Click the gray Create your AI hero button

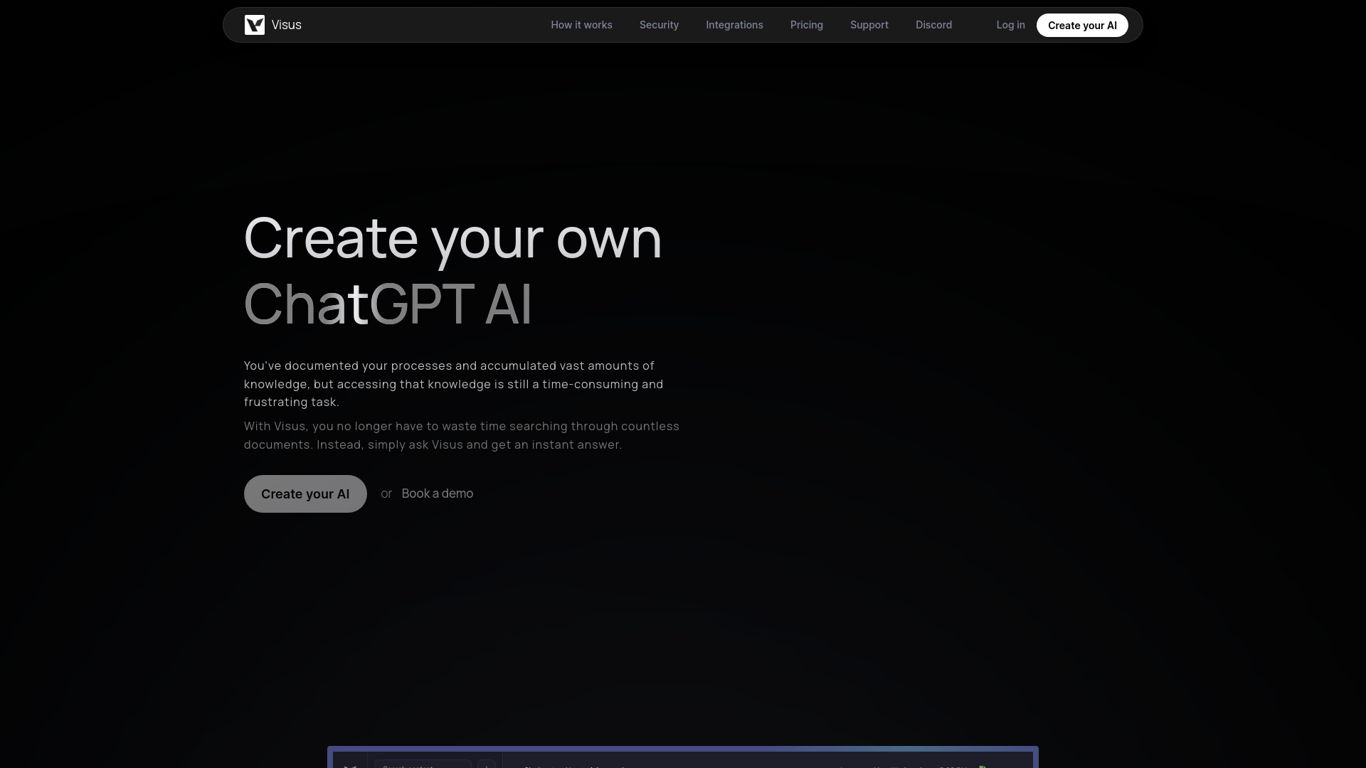click(305, 494)
